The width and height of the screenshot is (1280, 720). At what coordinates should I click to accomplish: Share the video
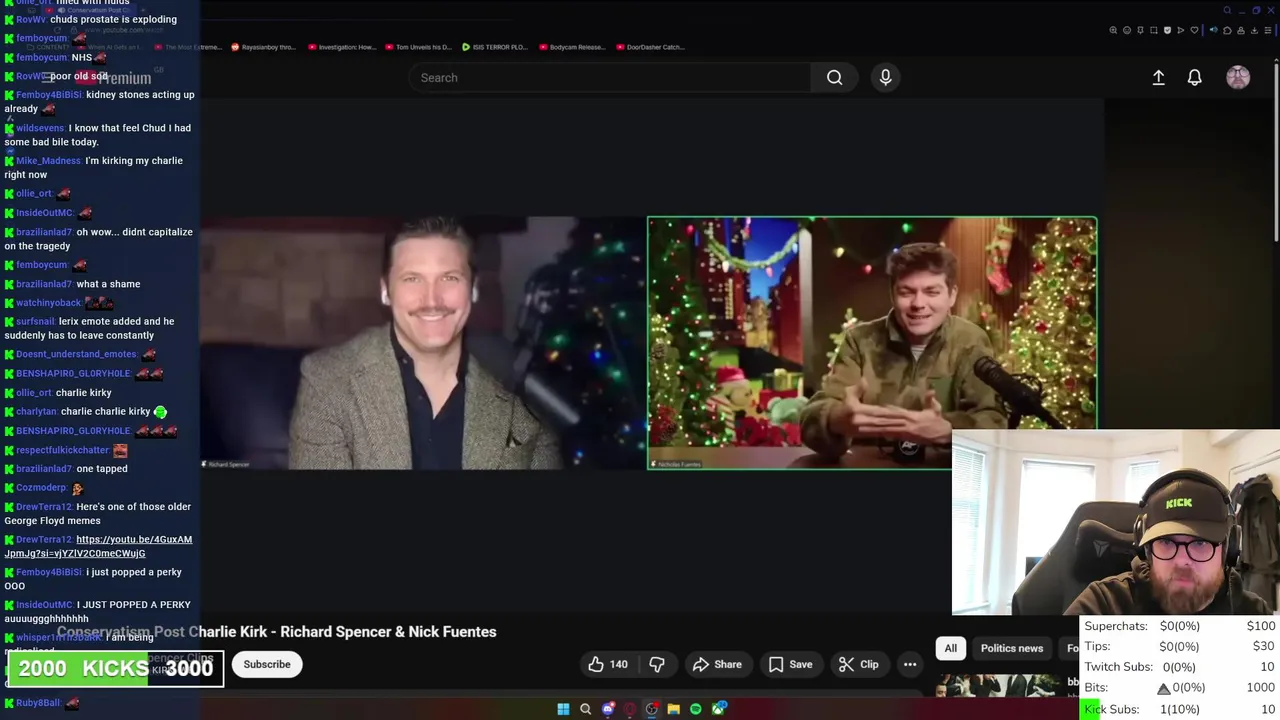[717, 664]
